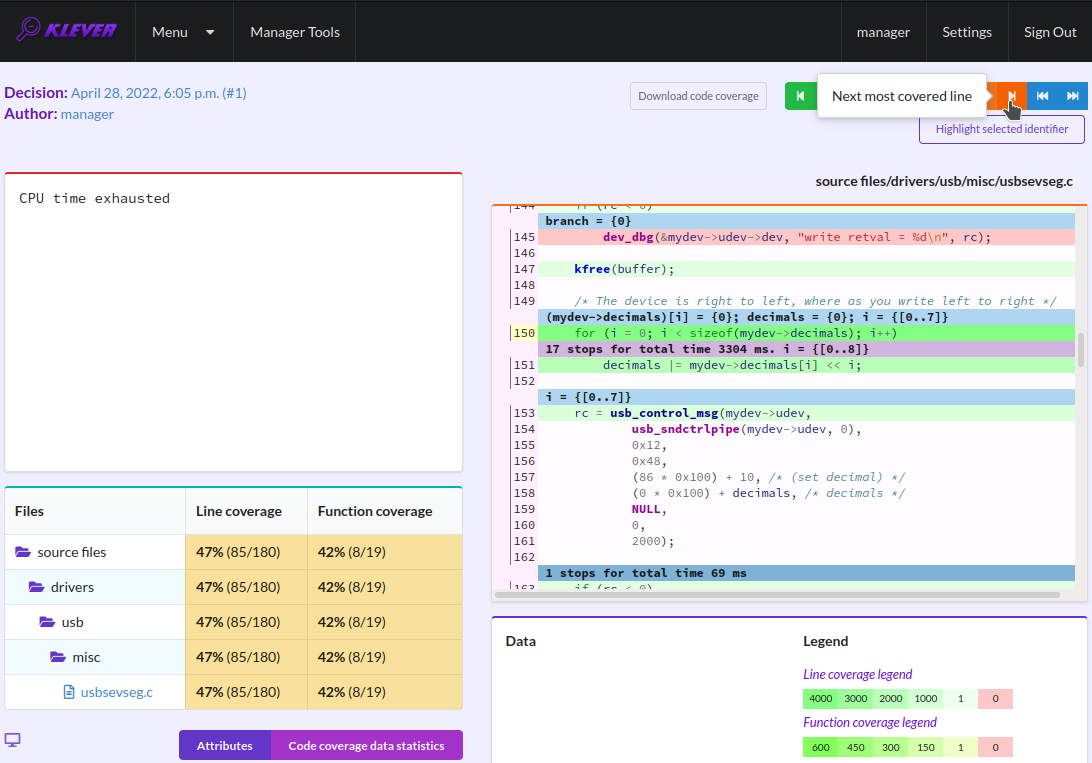The height and width of the screenshot is (763, 1092).
Task: Click 'decimals |= mydev->decimals[i] << i' line 151
Action: [732, 365]
